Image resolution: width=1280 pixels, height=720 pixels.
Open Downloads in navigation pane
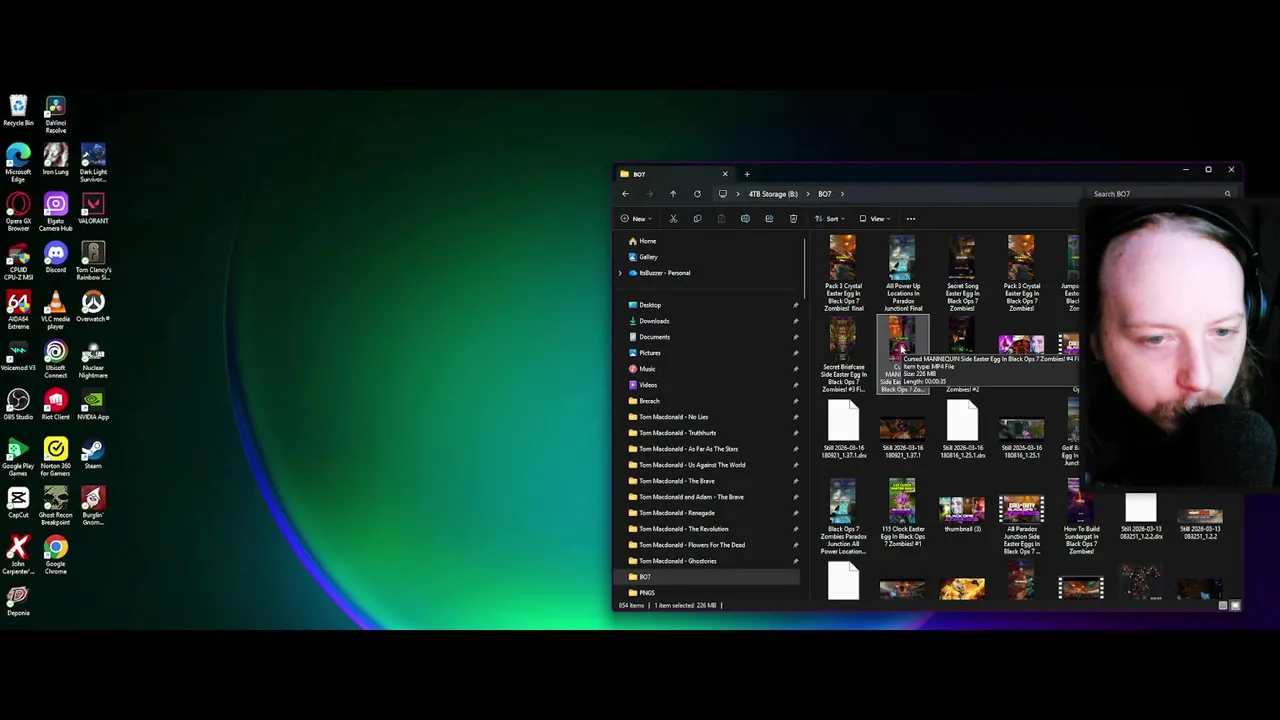(654, 321)
